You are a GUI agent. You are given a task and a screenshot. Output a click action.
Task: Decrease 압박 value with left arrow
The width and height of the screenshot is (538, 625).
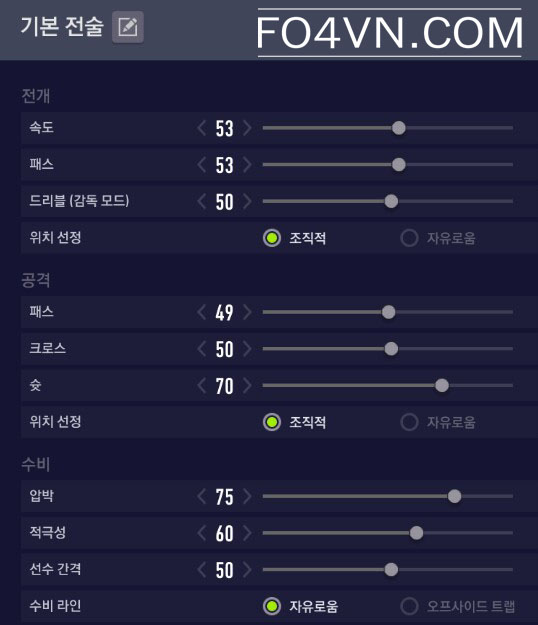(x=202, y=496)
